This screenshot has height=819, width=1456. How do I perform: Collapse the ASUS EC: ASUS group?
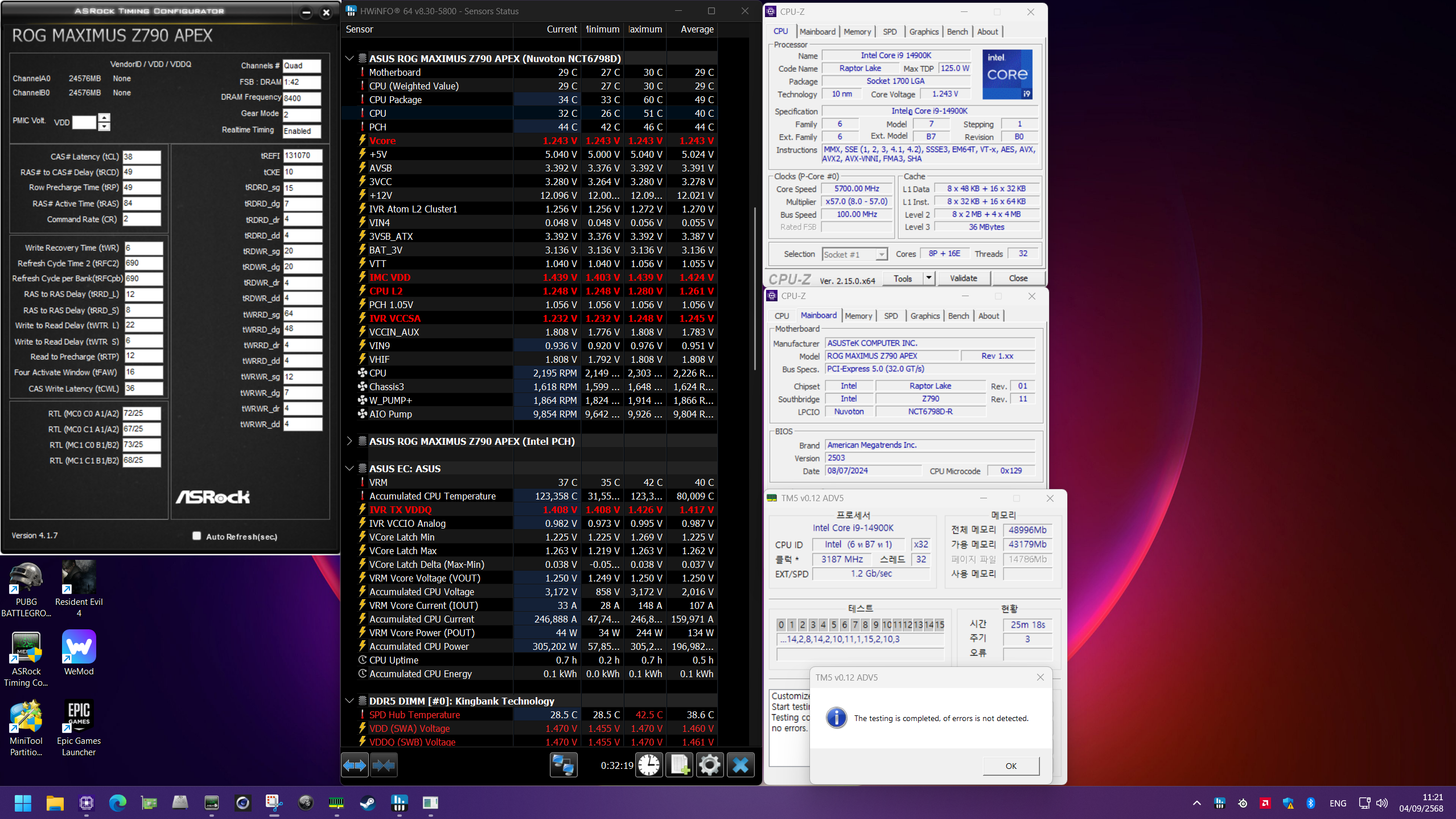click(349, 468)
